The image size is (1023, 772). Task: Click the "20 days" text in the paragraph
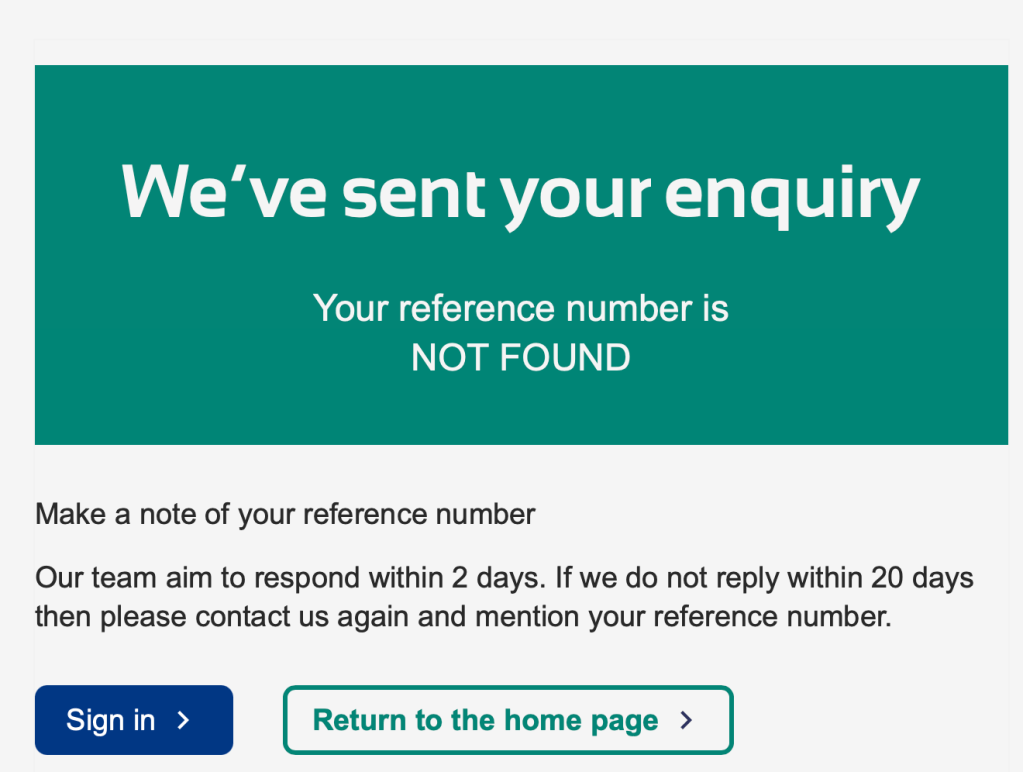pyautogui.click(x=921, y=578)
